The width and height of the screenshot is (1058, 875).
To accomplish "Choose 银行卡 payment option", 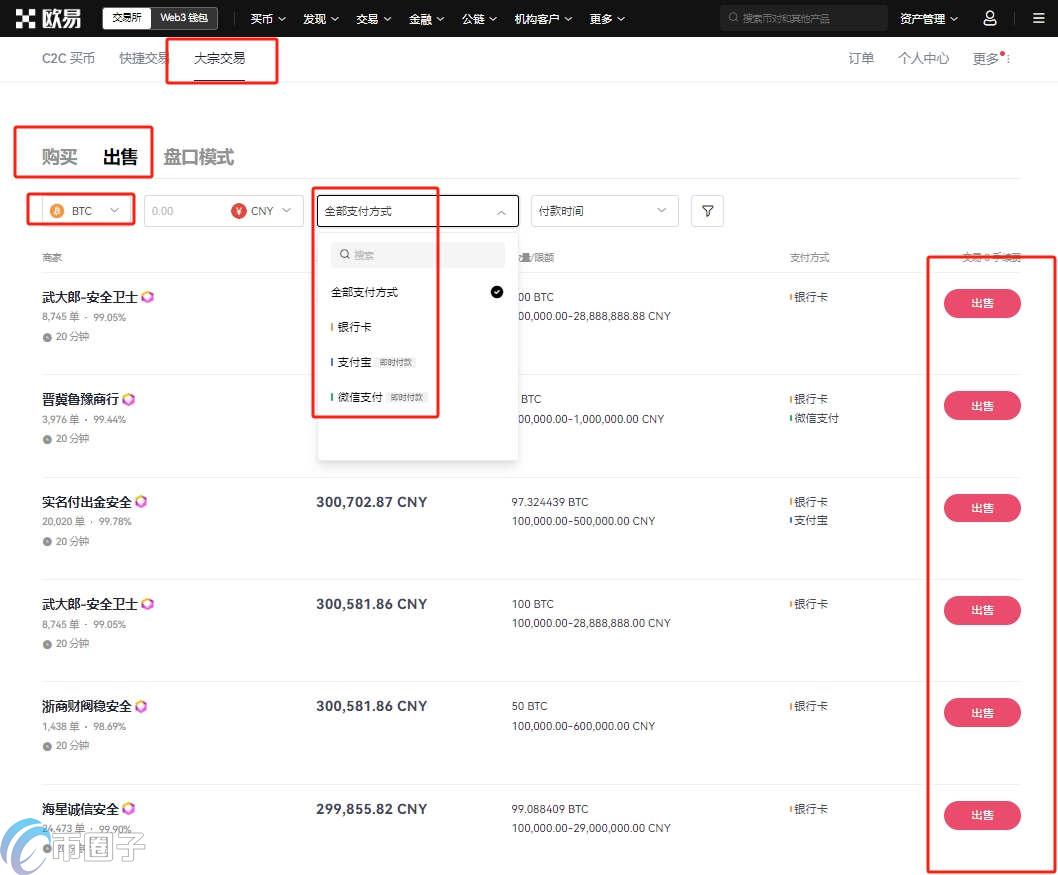I will tap(355, 327).
